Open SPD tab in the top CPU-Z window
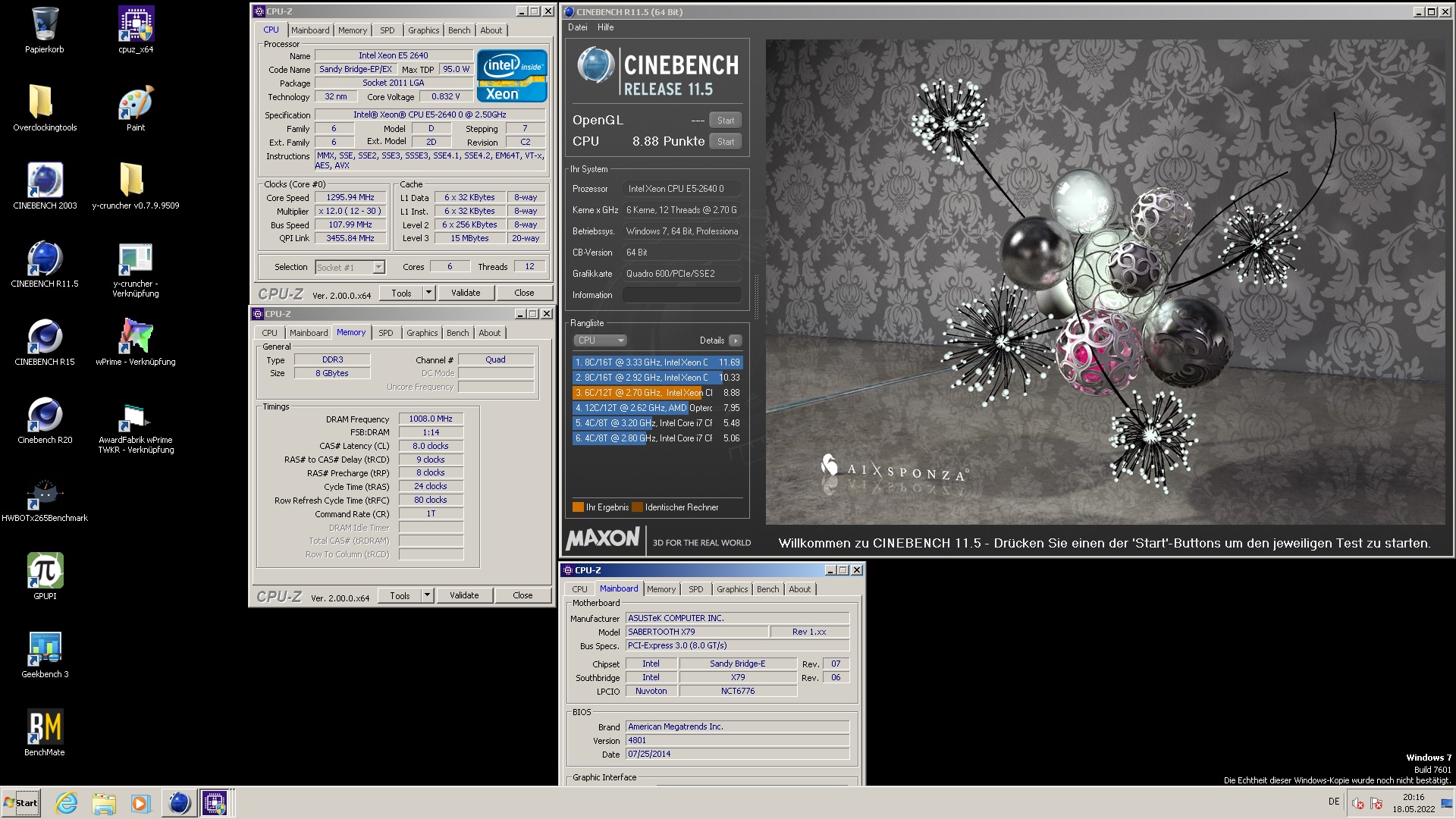 [x=388, y=30]
